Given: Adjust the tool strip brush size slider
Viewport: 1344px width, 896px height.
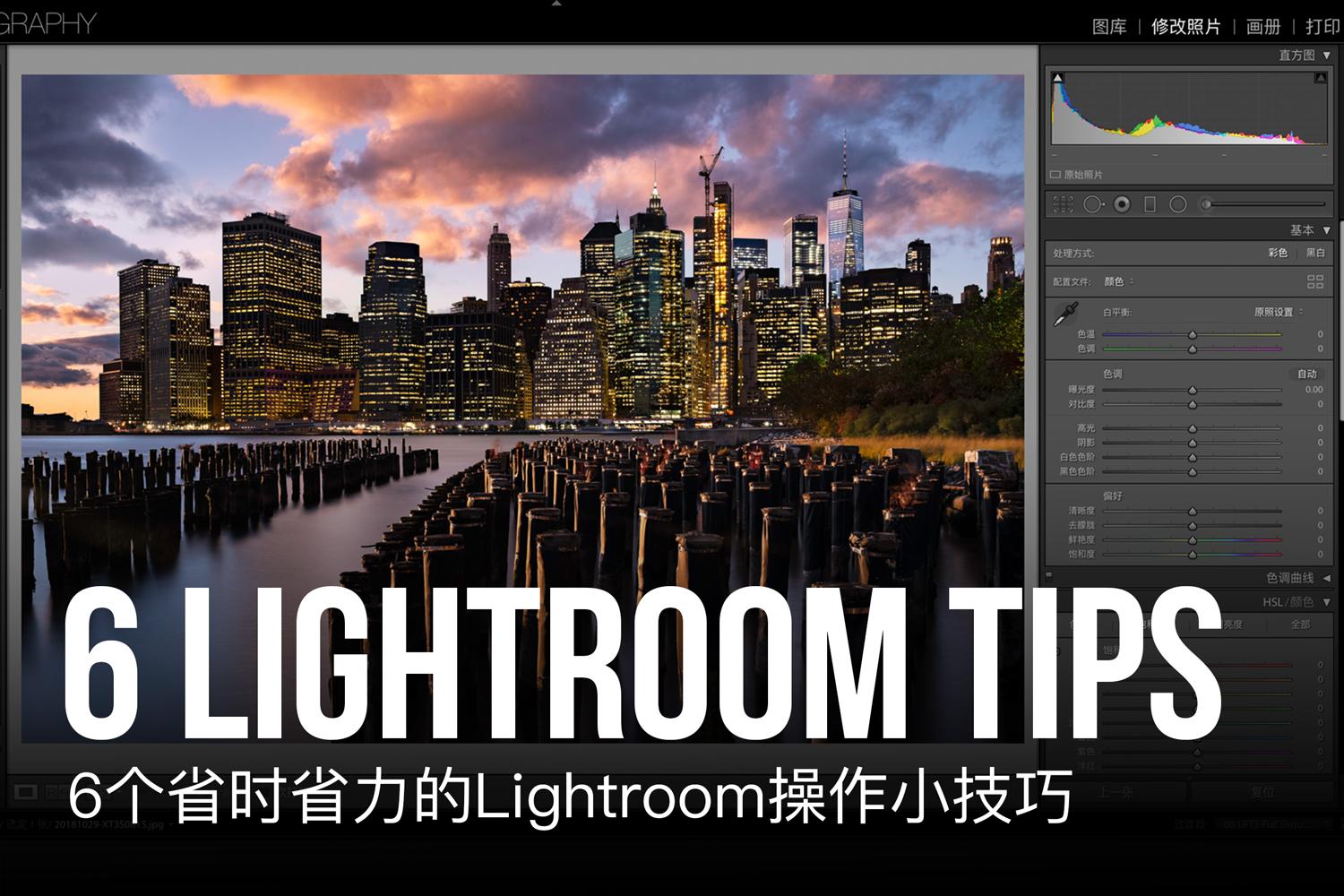Looking at the screenshot, I should [1263, 204].
